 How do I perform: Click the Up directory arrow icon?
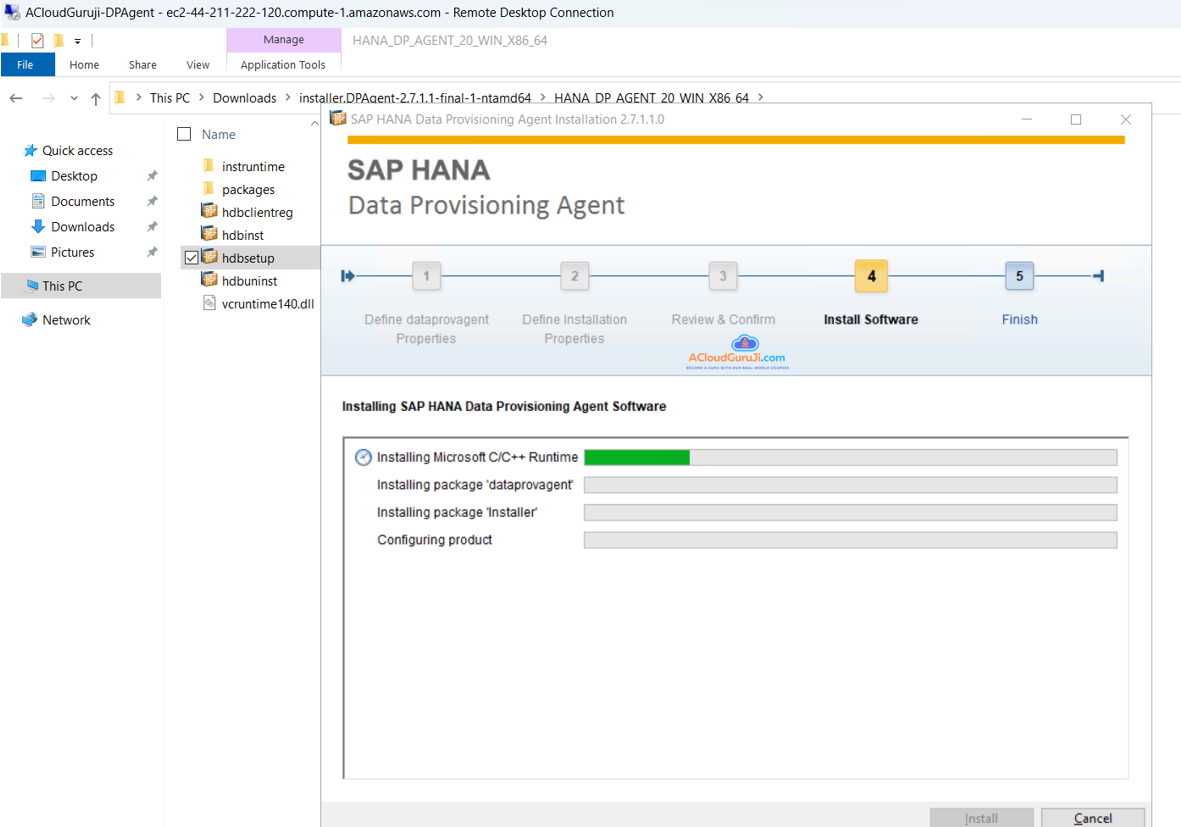pyautogui.click(x=96, y=98)
